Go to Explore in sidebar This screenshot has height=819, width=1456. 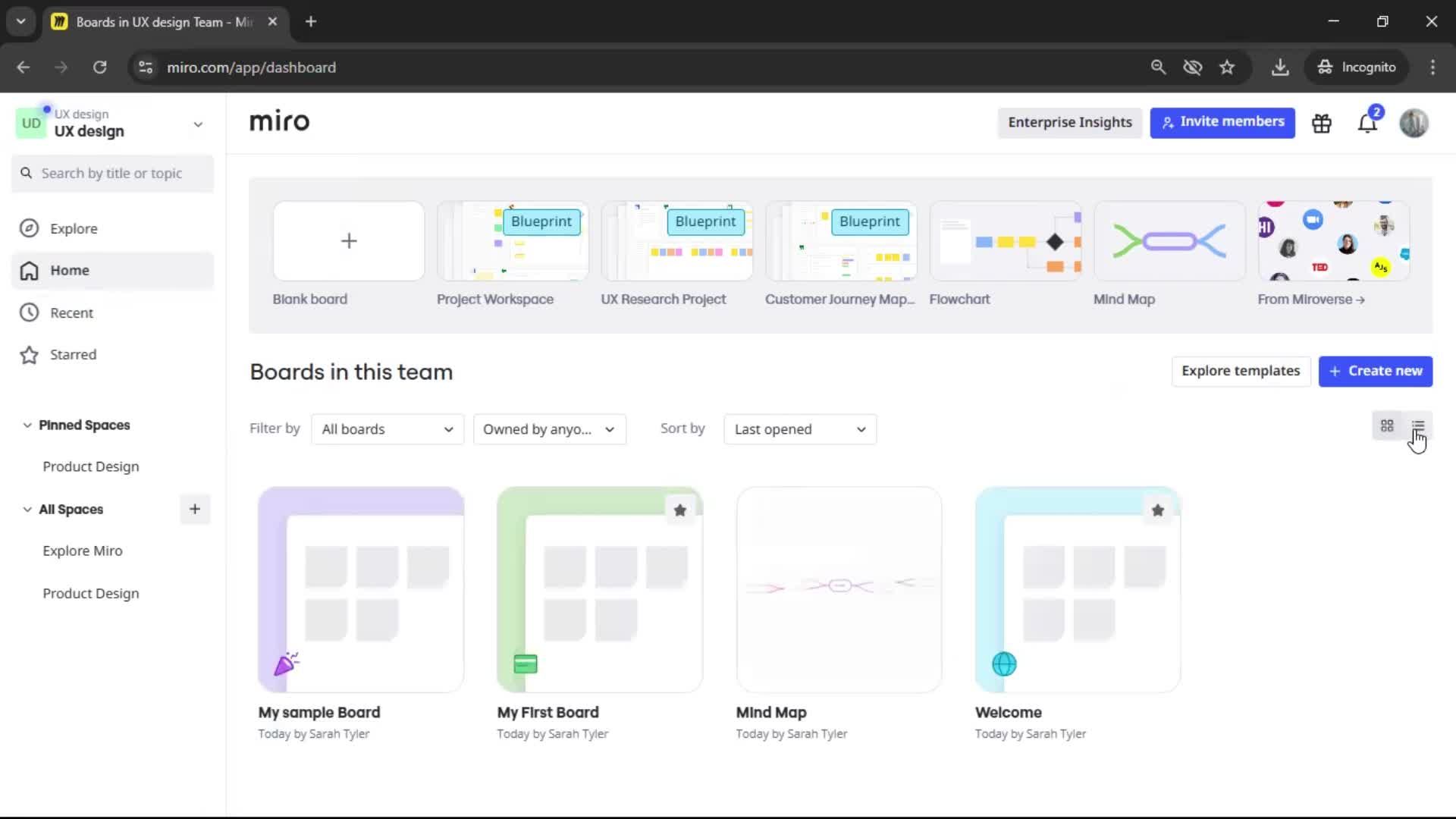point(112,228)
